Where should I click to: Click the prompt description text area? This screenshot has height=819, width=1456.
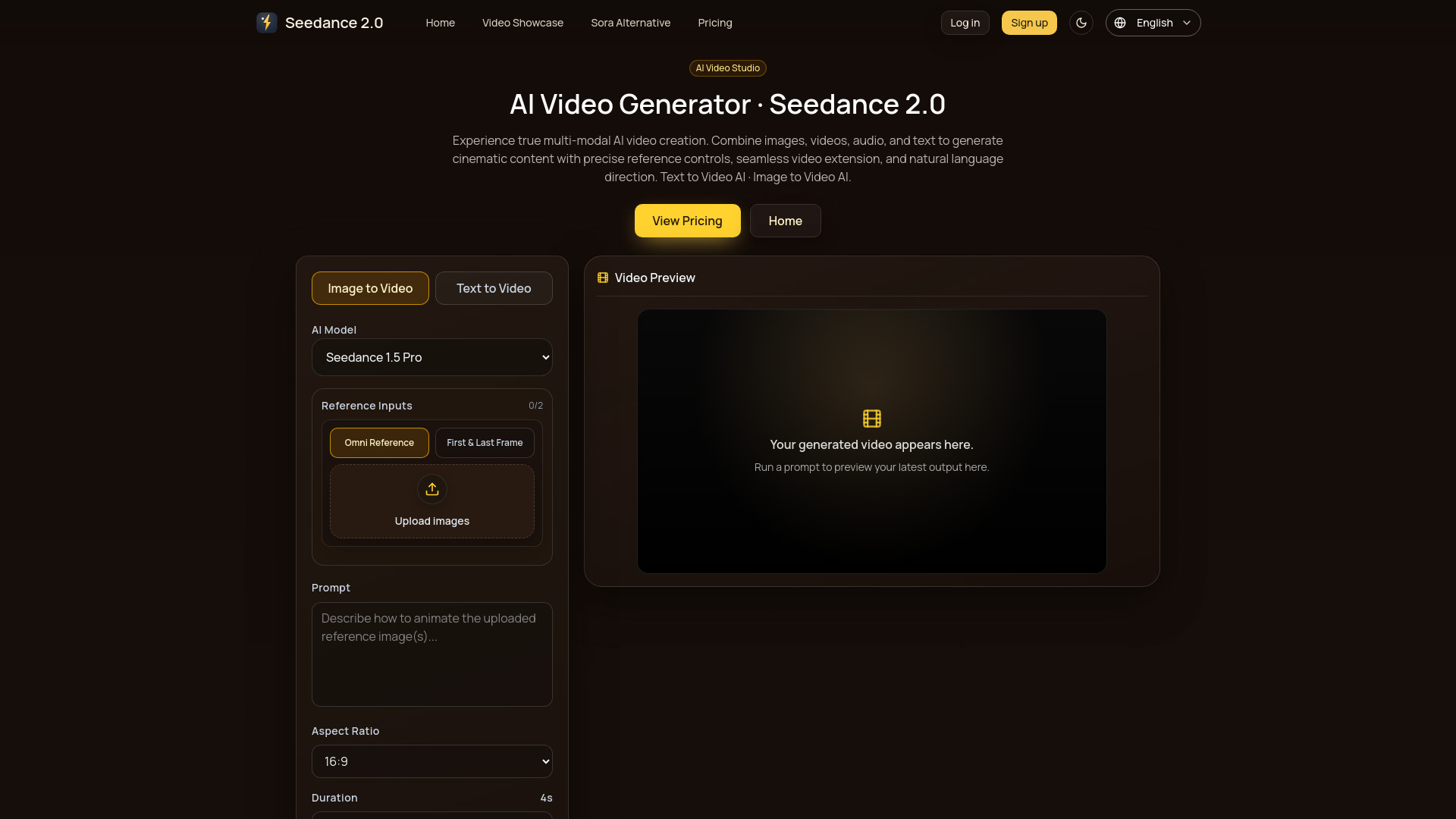click(431, 654)
